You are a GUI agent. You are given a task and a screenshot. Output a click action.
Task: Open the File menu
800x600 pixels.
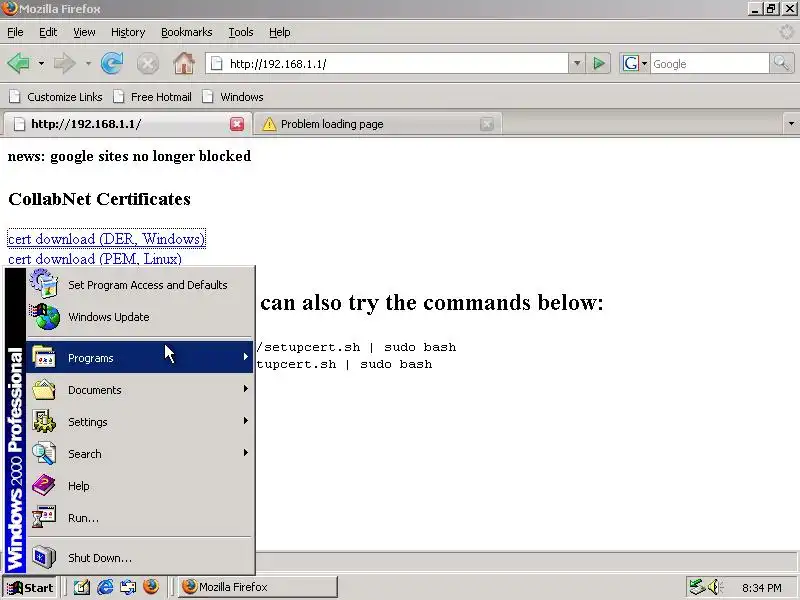(15, 32)
